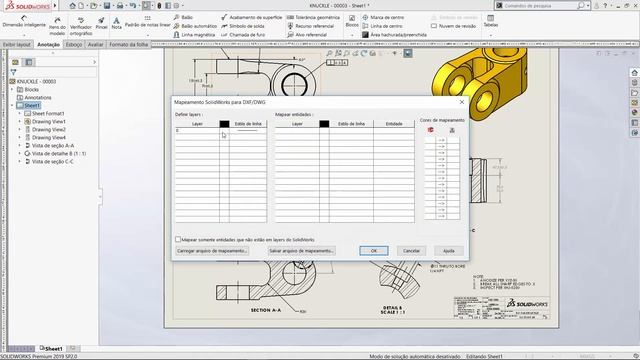Undo the last action
Viewport: 640px width, 360px height.
click(x=133, y=6)
